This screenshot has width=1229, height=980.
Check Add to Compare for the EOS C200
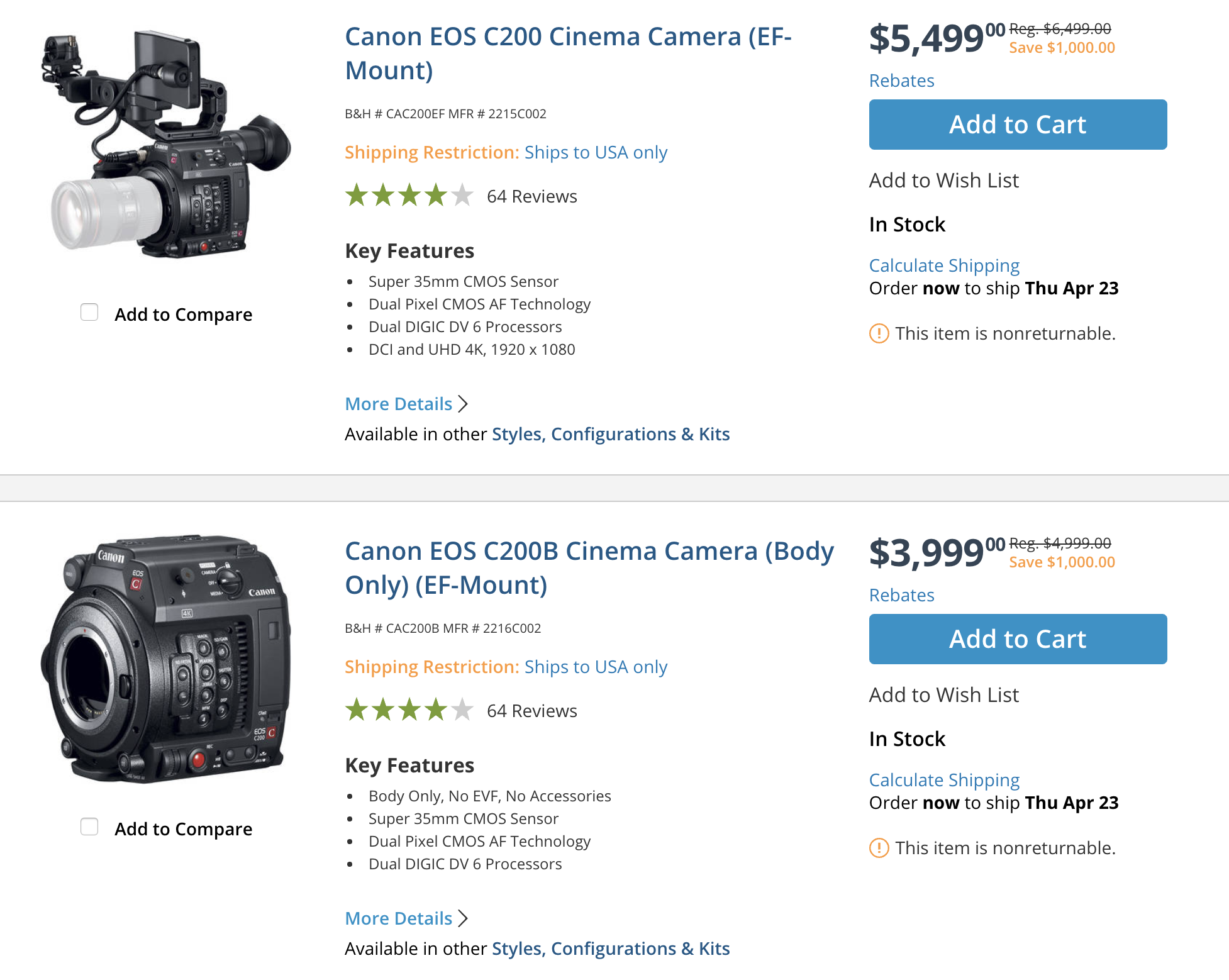point(89,311)
